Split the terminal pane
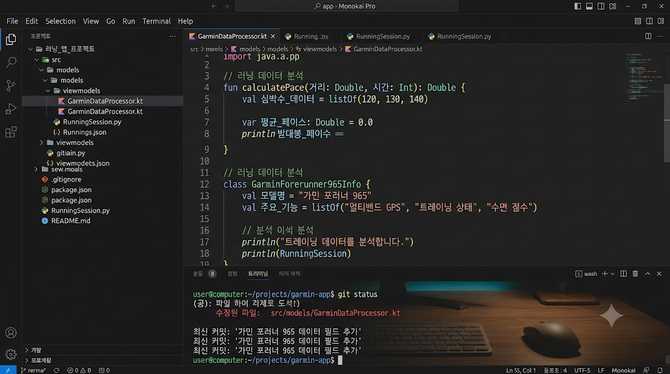The width and height of the screenshot is (670, 374). [x=623, y=274]
